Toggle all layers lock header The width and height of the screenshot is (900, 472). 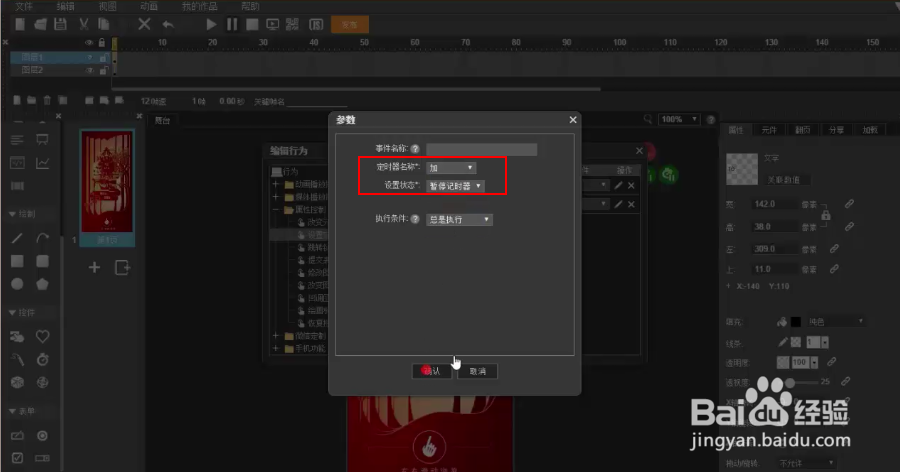coord(102,42)
